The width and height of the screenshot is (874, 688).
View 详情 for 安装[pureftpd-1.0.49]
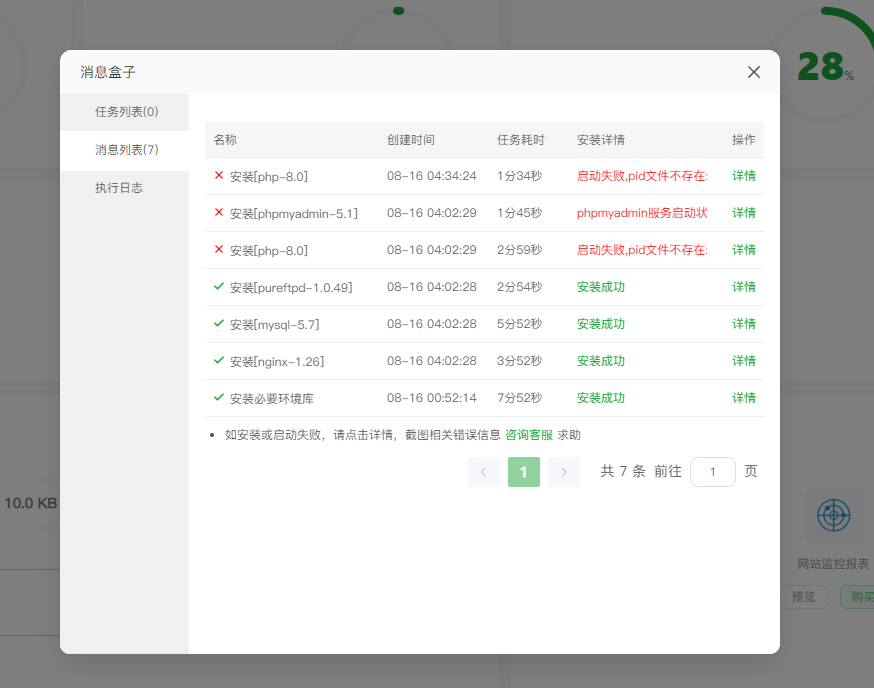click(x=744, y=287)
